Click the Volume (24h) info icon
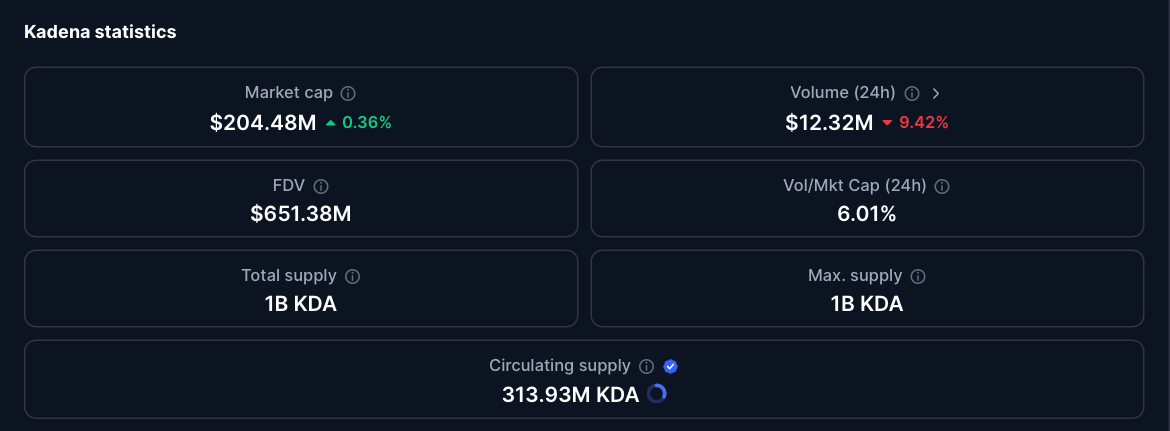This screenshot has height=431, width=1170. [x=912, y=93]
